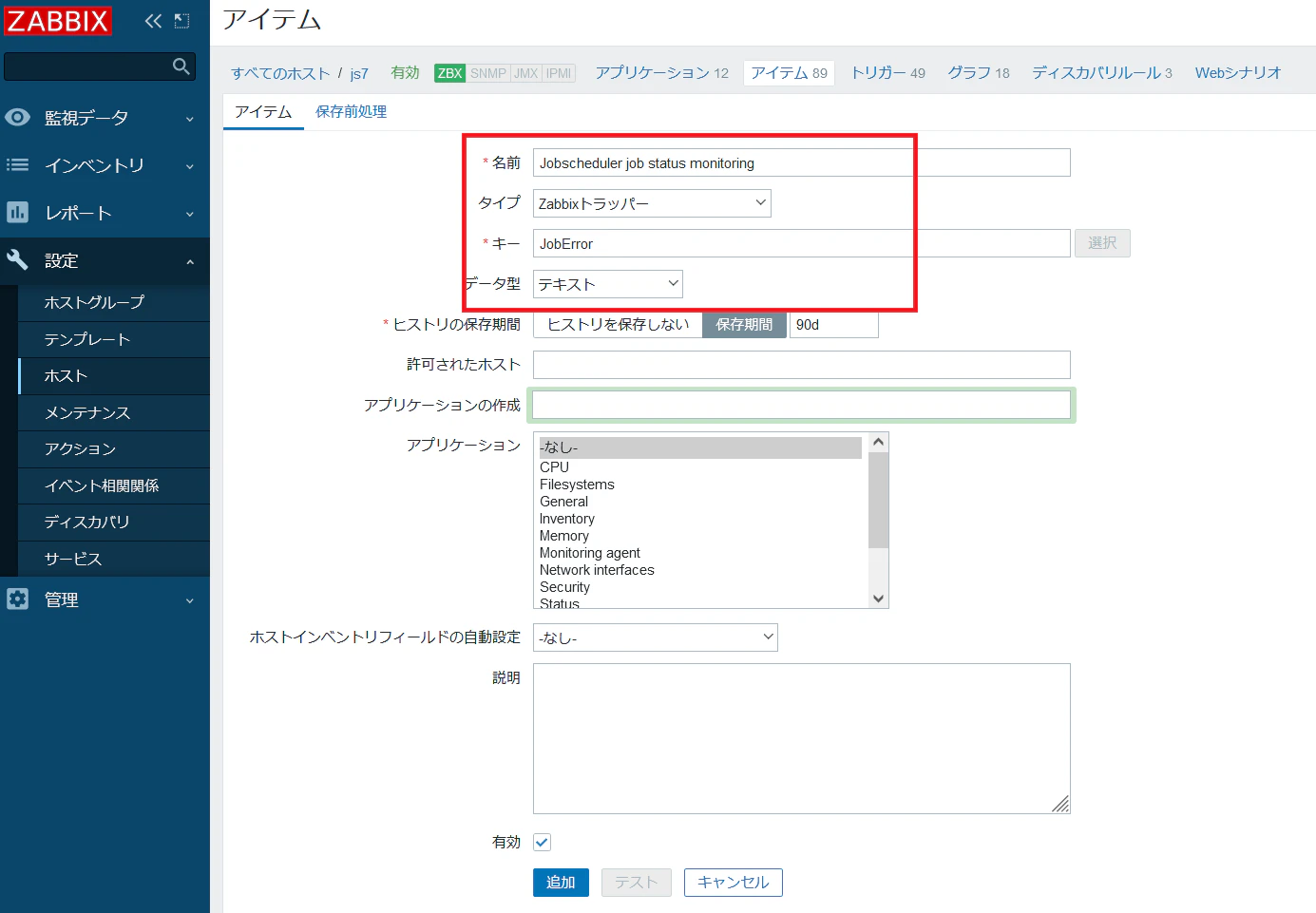Viewport: 1316px width, 913px height.
Task: Click the 有効 status link
Action: (x=405, y=73)
